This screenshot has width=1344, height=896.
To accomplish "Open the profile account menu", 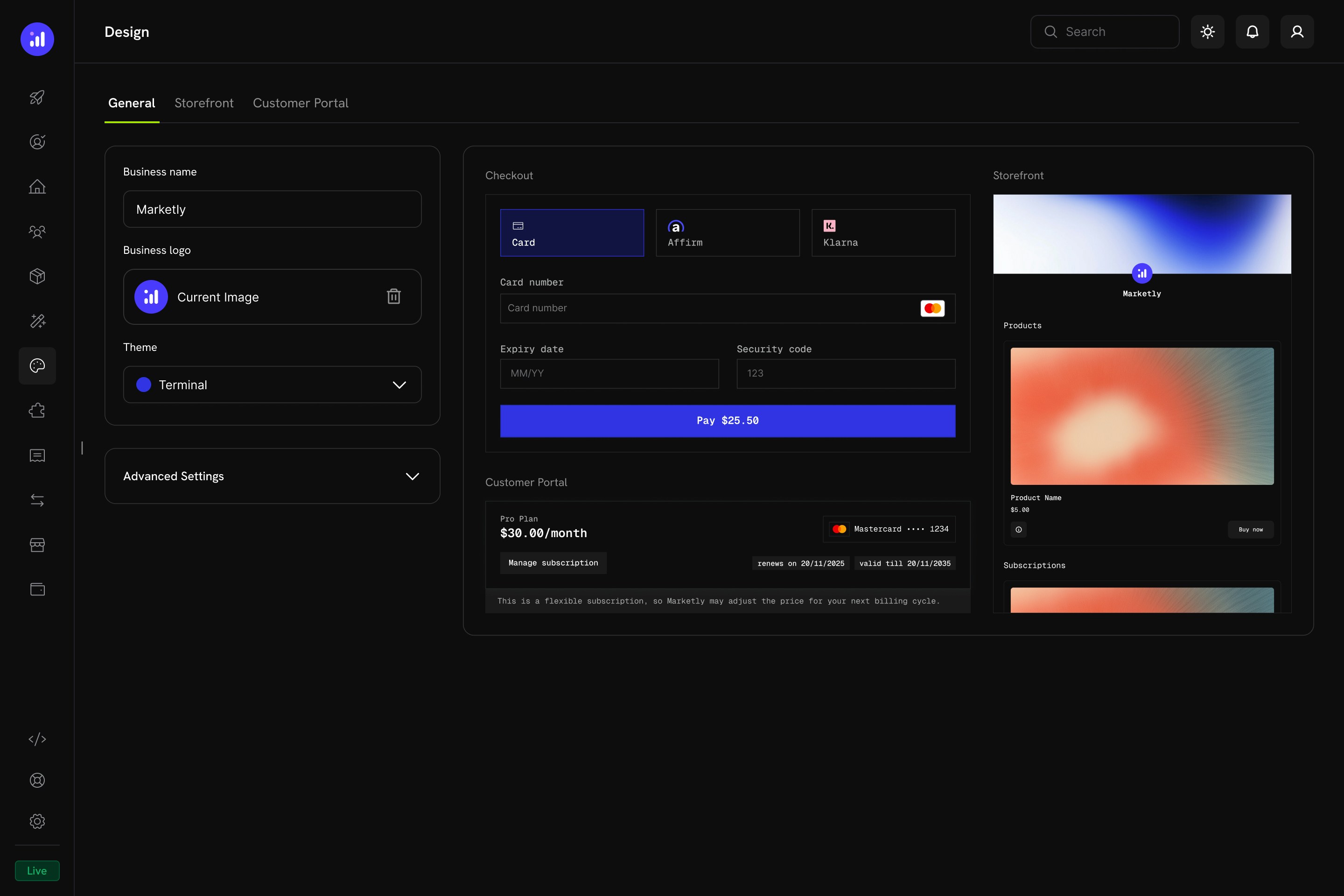I will point(1296,31).
